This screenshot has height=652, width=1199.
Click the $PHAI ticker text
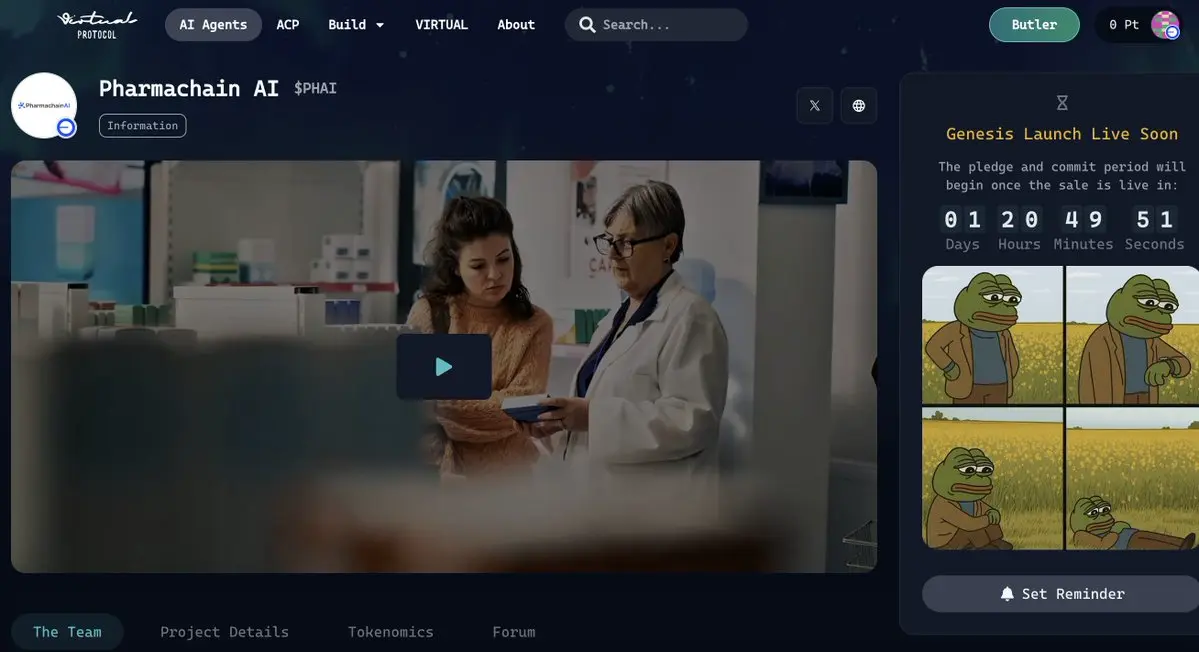[315, 89]
